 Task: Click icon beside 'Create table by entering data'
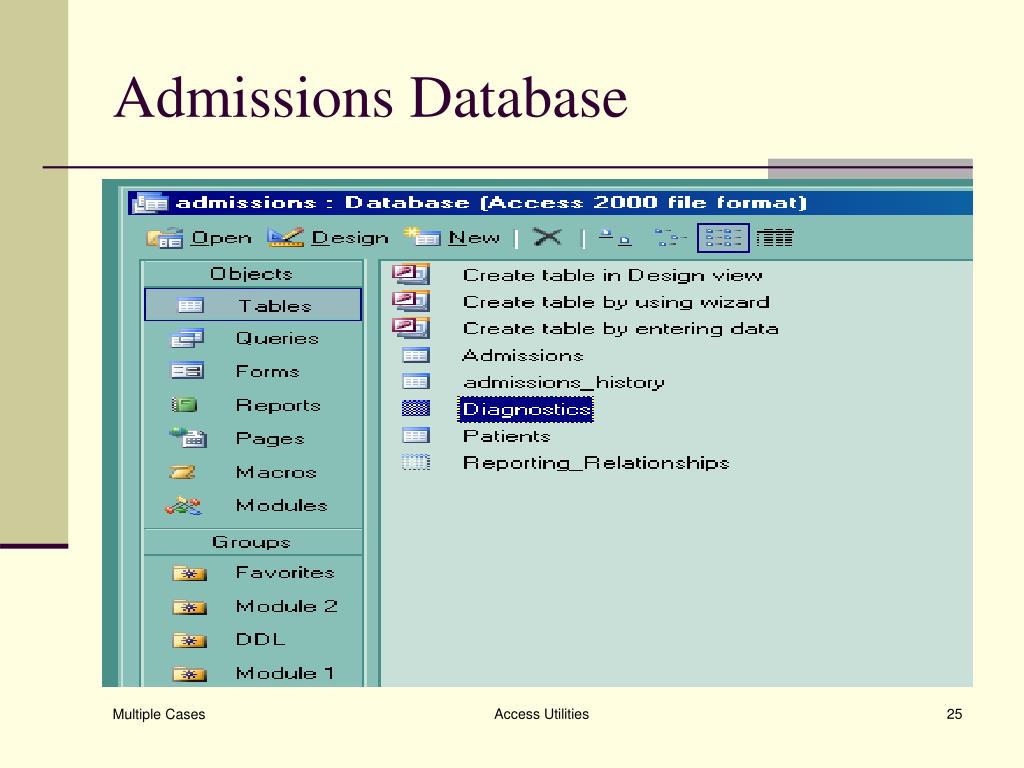411,327
